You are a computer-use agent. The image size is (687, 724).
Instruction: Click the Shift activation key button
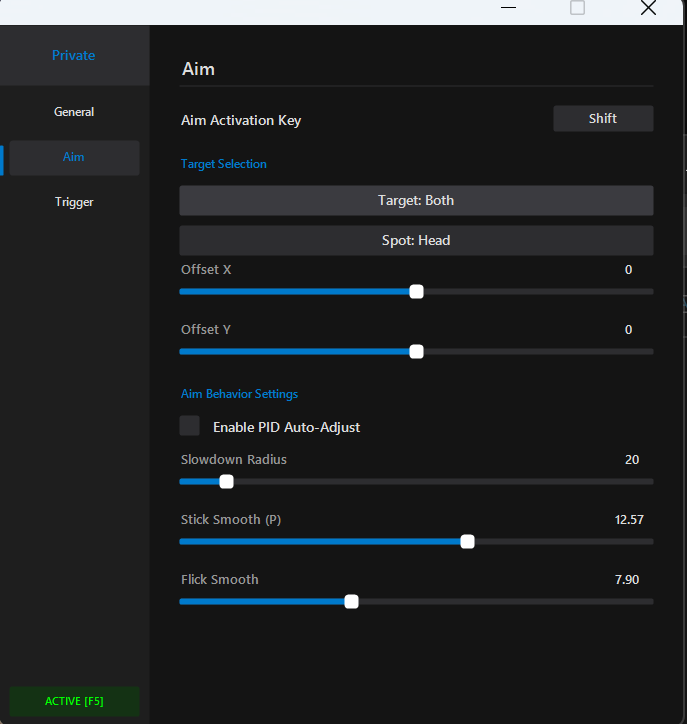[603, 119]
